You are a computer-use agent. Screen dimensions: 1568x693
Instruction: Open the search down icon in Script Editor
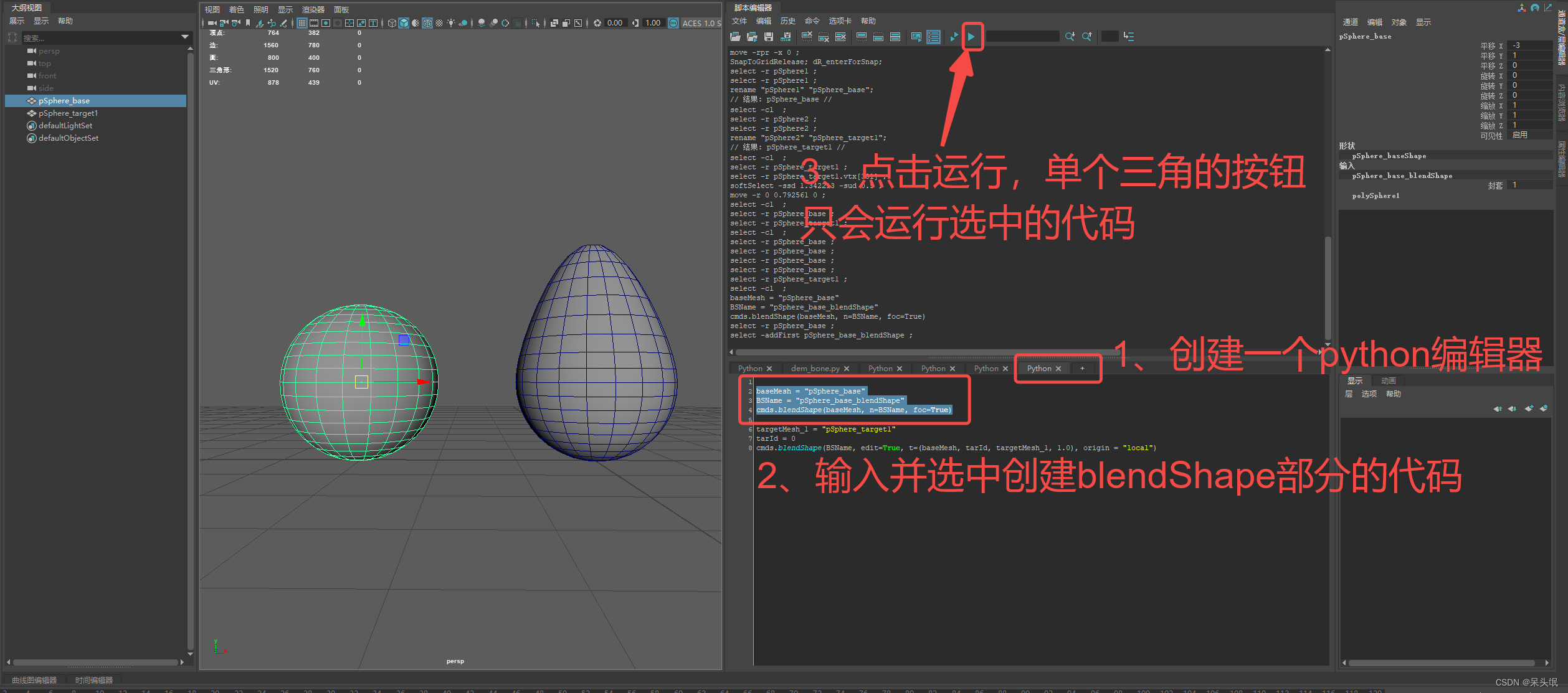(1070, 37)
